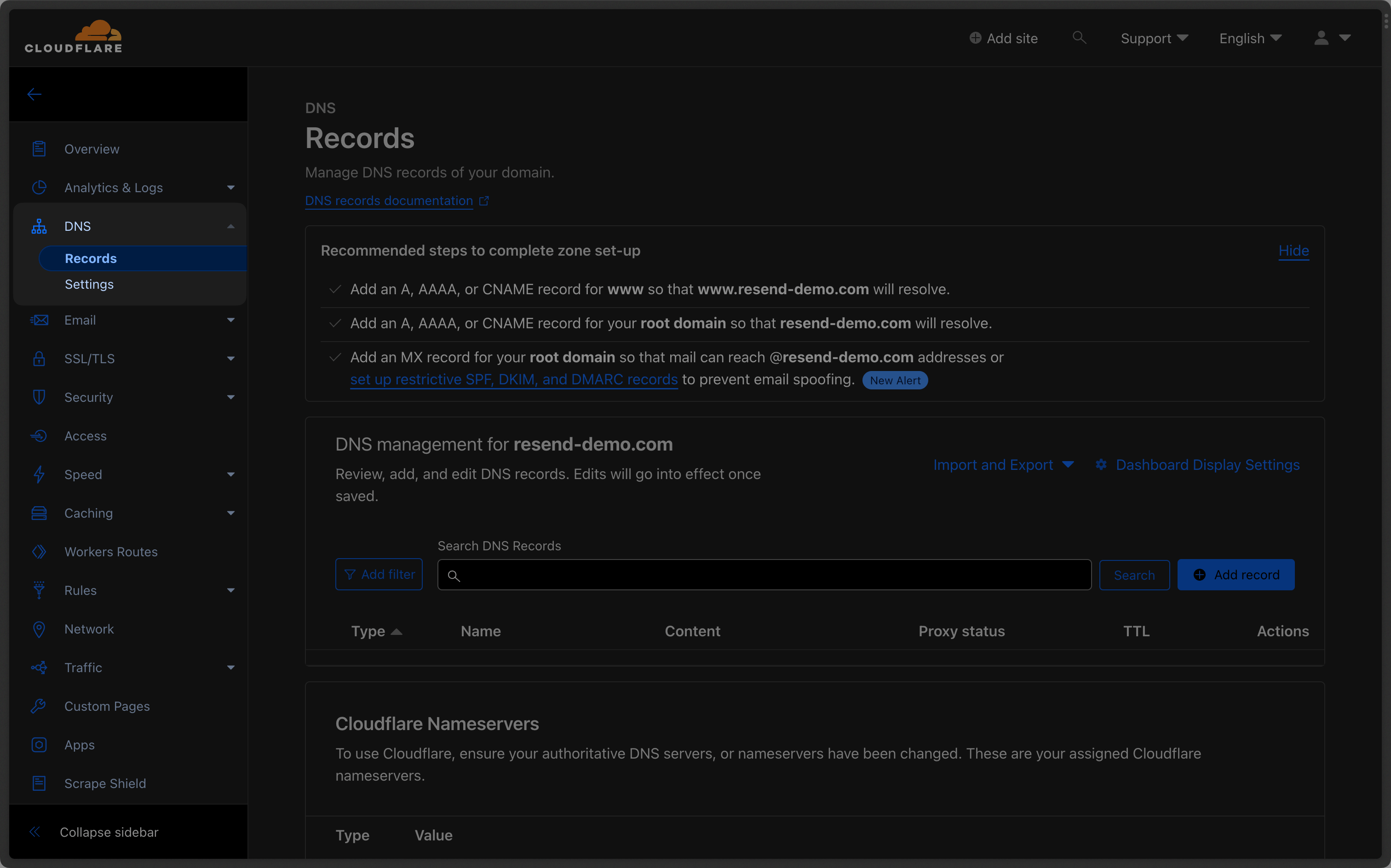Image resolution: width=1391 pixels, height=868 pixels.
Task: Click external link icon after DNS documentation
Action: coord(484,201)
